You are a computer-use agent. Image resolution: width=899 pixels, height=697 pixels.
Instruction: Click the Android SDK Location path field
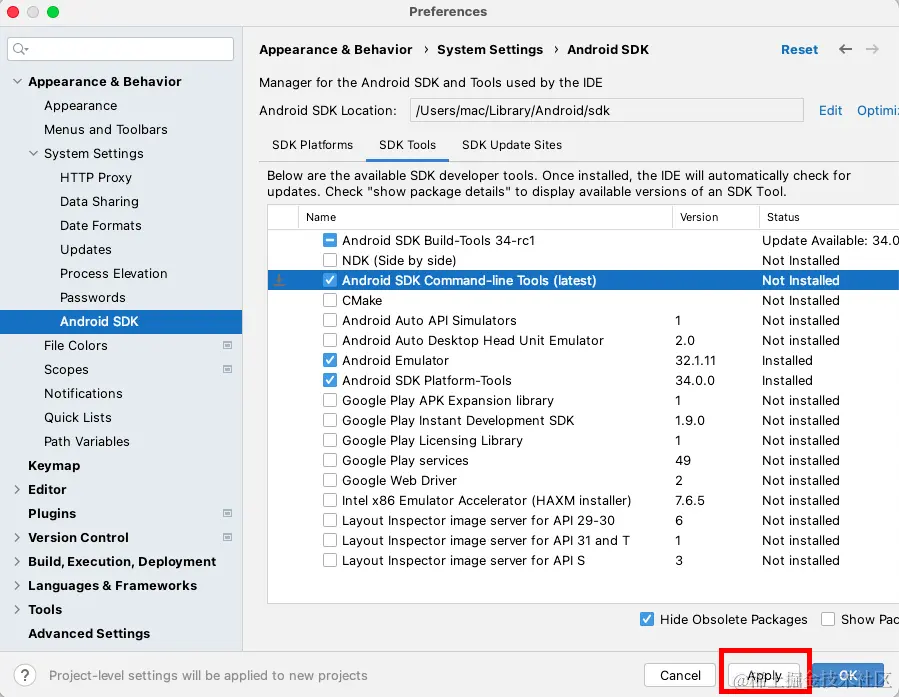[606, 111]
